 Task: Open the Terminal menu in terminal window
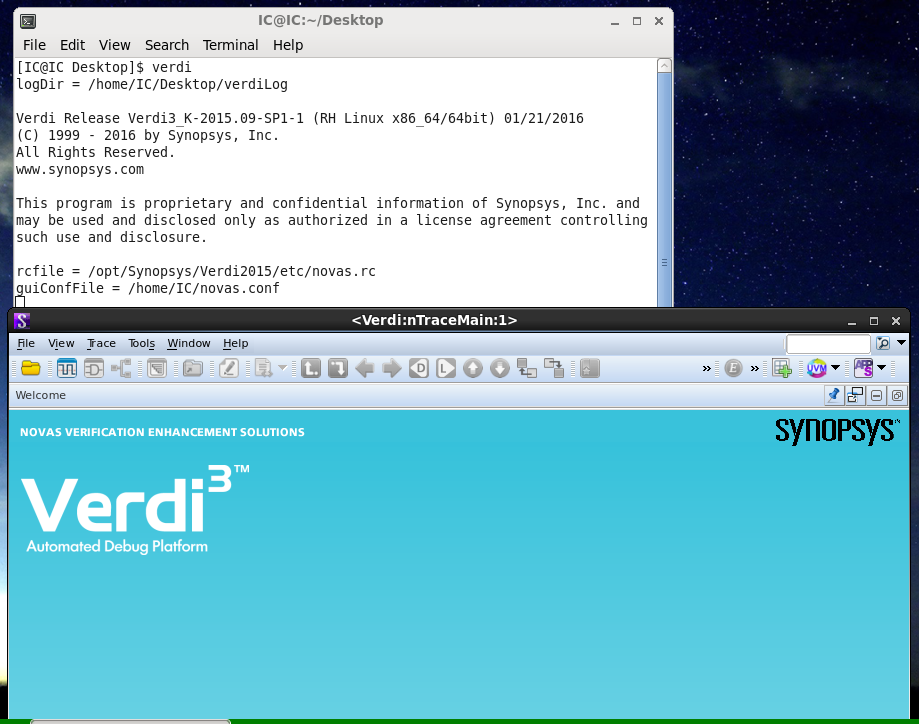[x=230, y=45]
